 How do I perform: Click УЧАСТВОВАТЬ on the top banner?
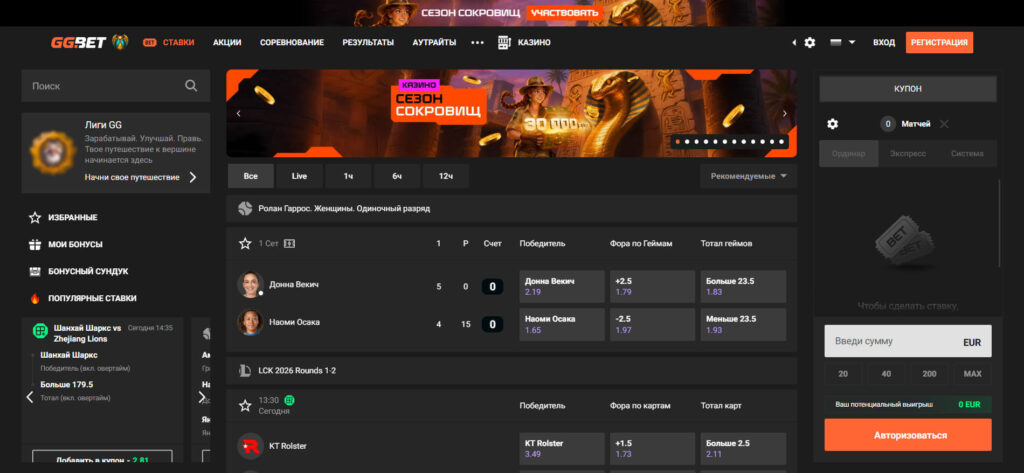[x=564, y=12]
